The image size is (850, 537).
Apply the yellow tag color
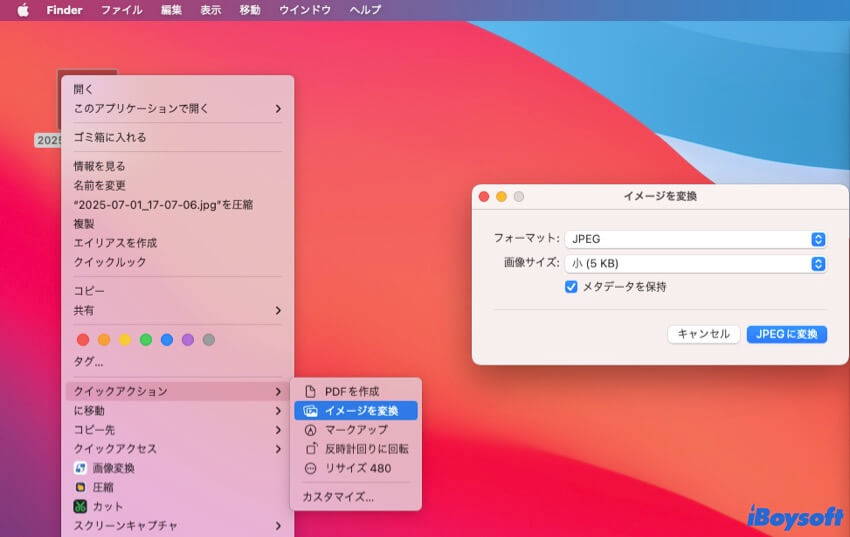(x=125, y=340)
